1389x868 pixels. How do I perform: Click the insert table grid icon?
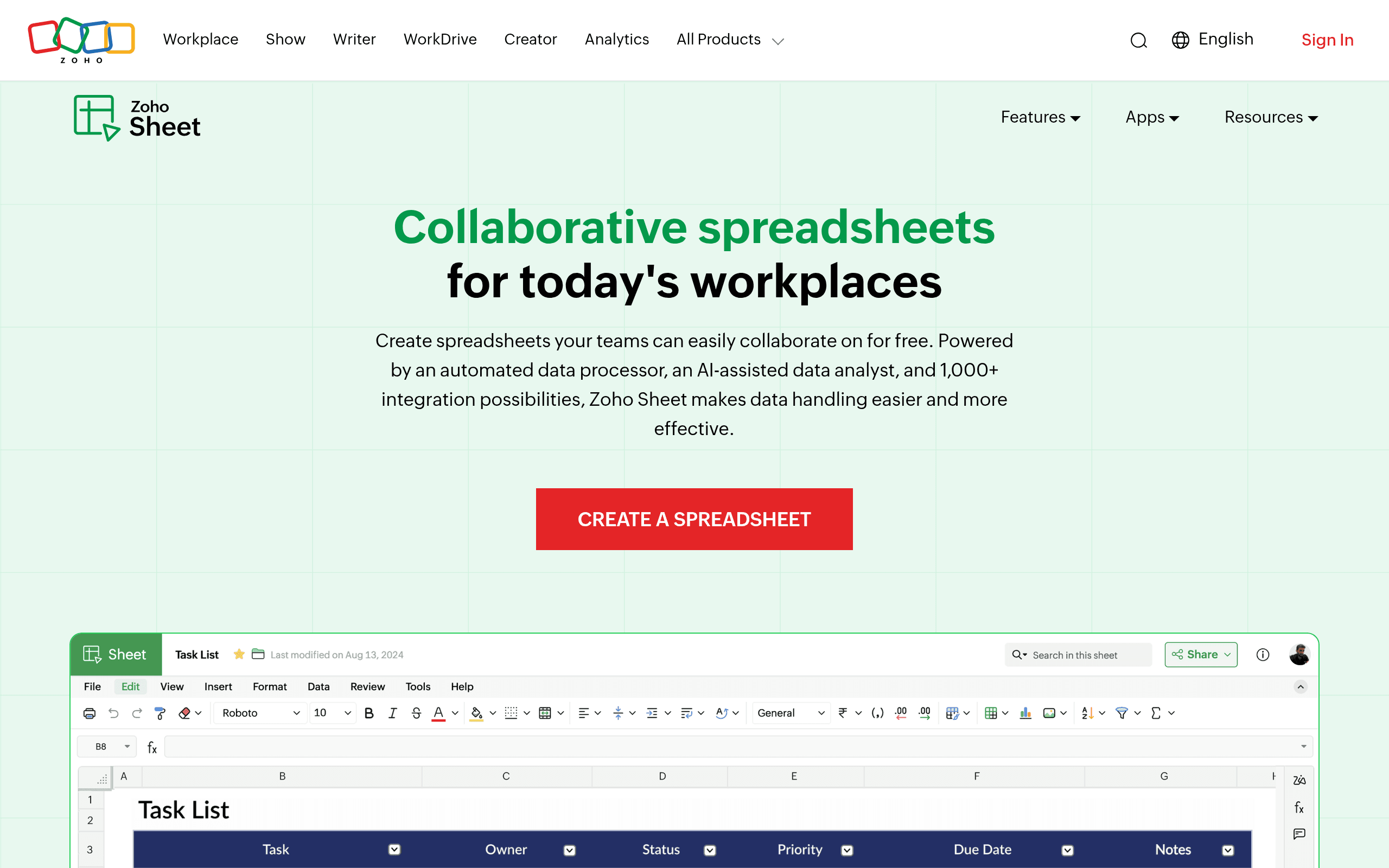(991, 713)
